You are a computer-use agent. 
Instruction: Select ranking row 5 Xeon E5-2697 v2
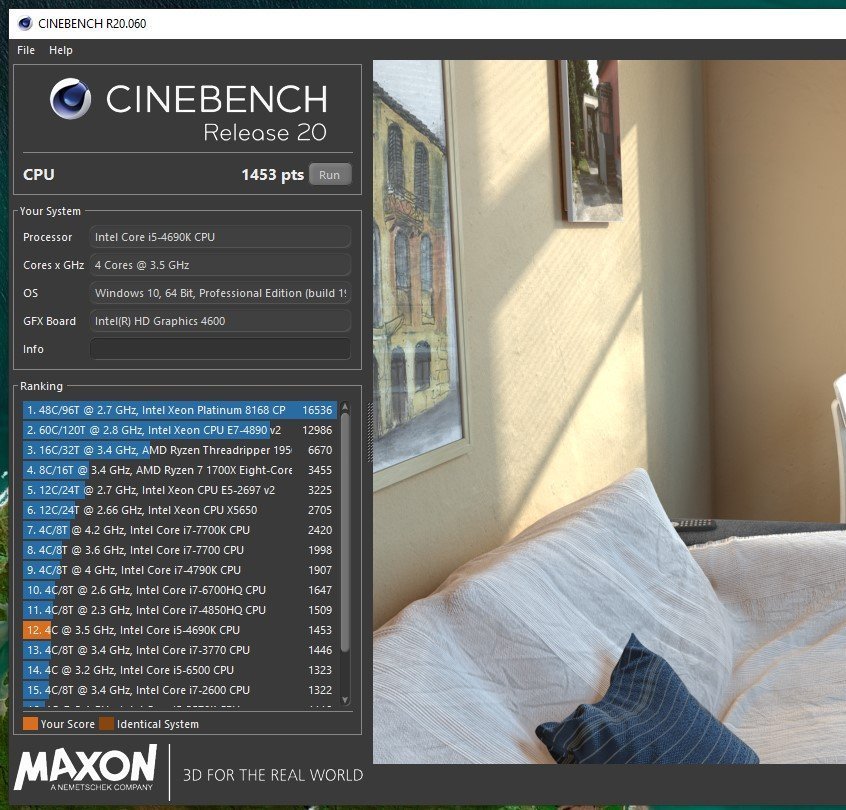tap(180, 490)
